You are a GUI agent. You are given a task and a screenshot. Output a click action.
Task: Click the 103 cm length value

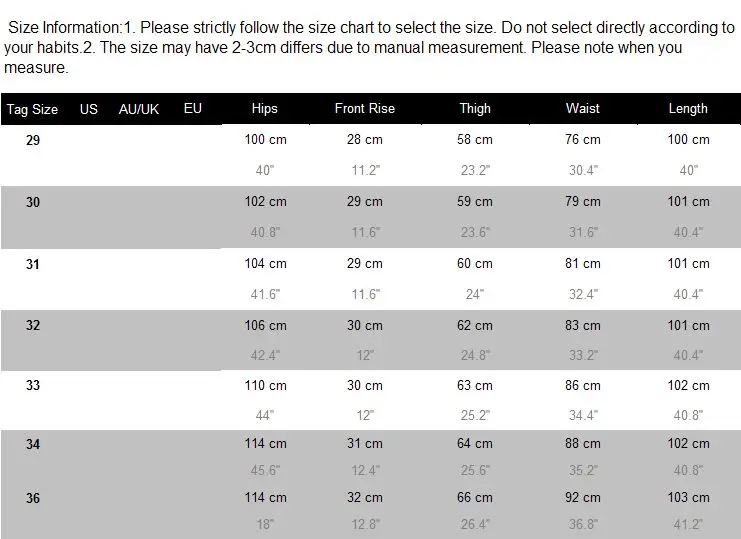pyautogui.click(x=689, y=497)
